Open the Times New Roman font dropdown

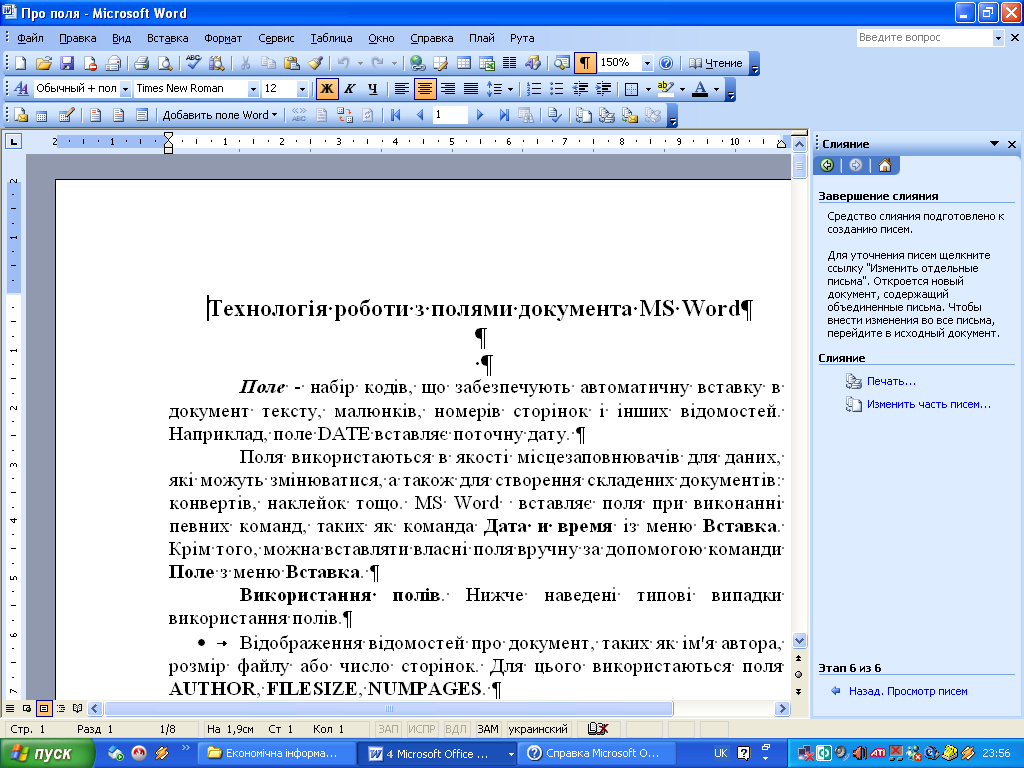(253, 88)
